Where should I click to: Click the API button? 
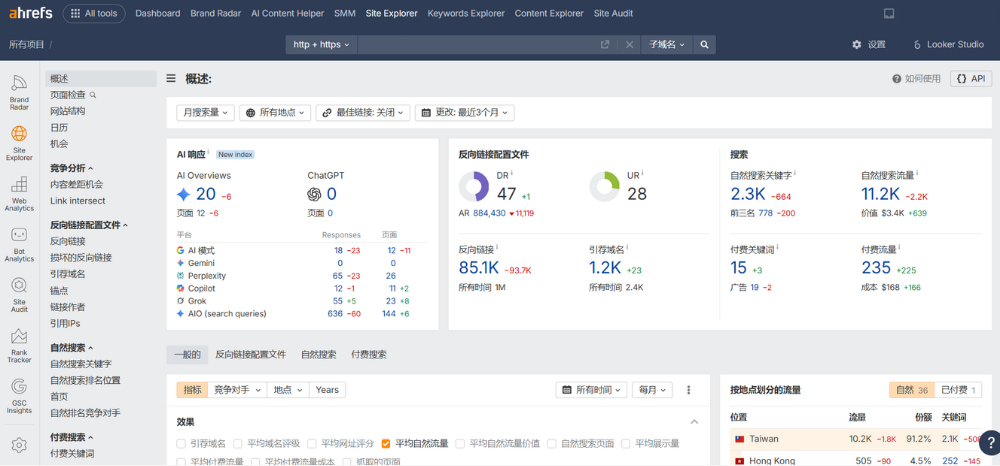point(971,78)
